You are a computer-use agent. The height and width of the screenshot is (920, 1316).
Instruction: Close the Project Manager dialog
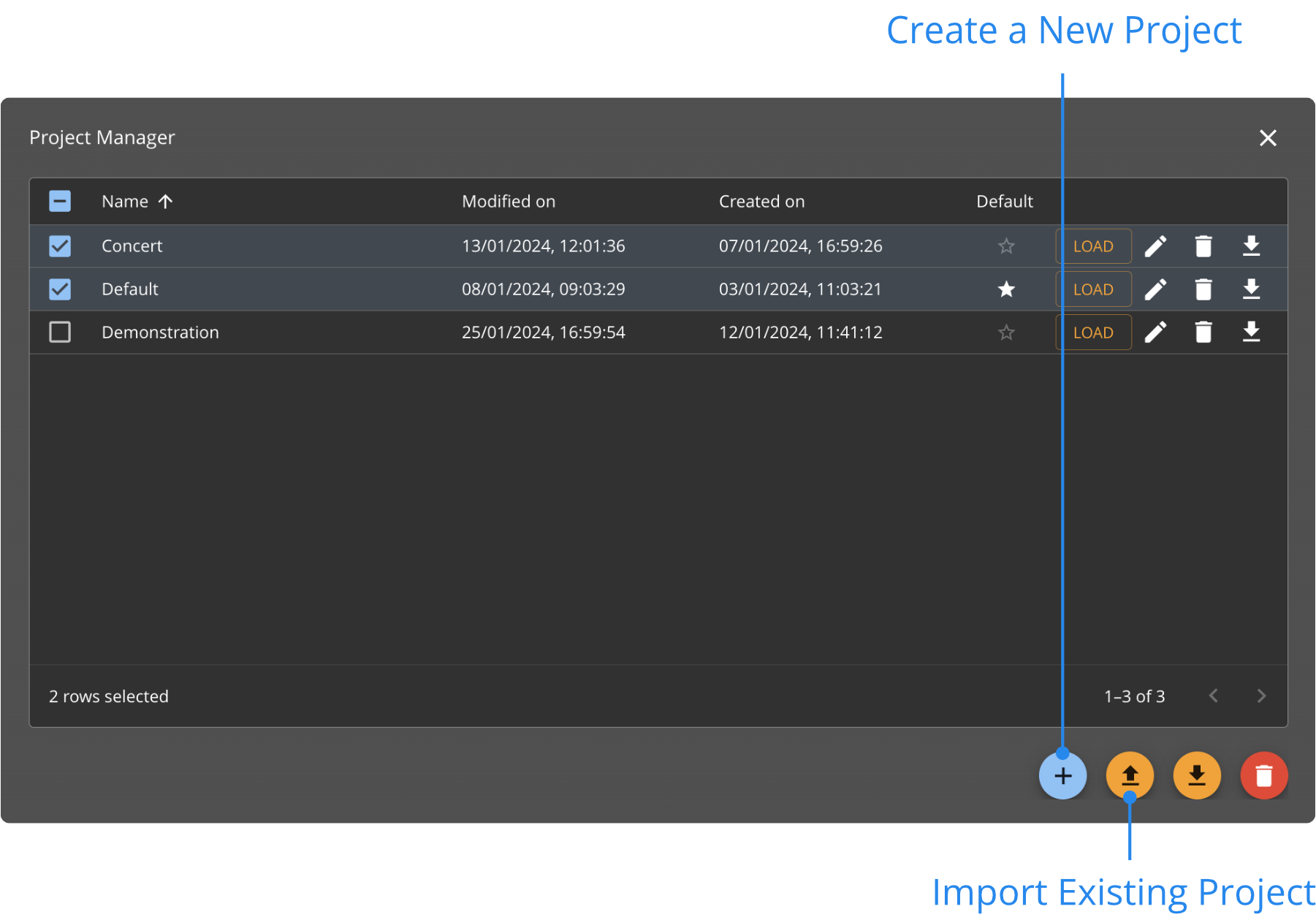[1268, 138]
